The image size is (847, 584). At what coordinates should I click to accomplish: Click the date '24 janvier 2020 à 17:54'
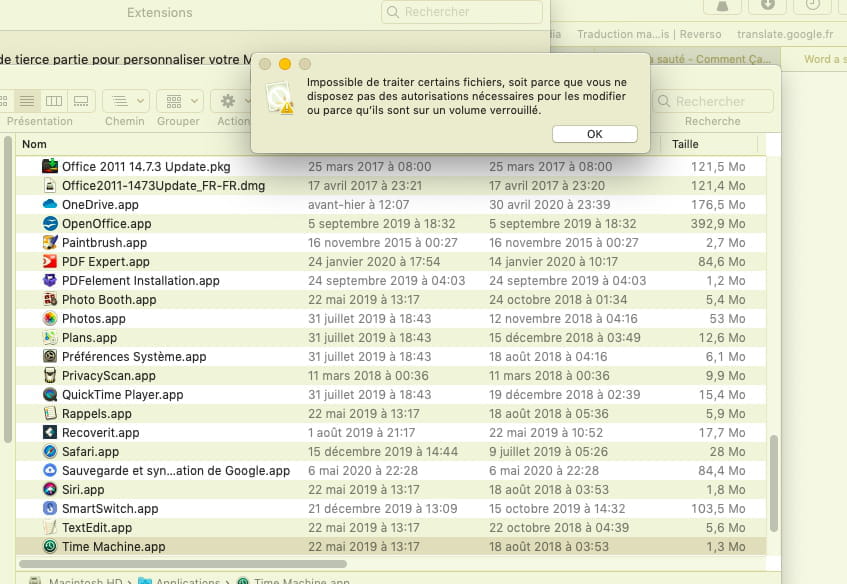374,262
